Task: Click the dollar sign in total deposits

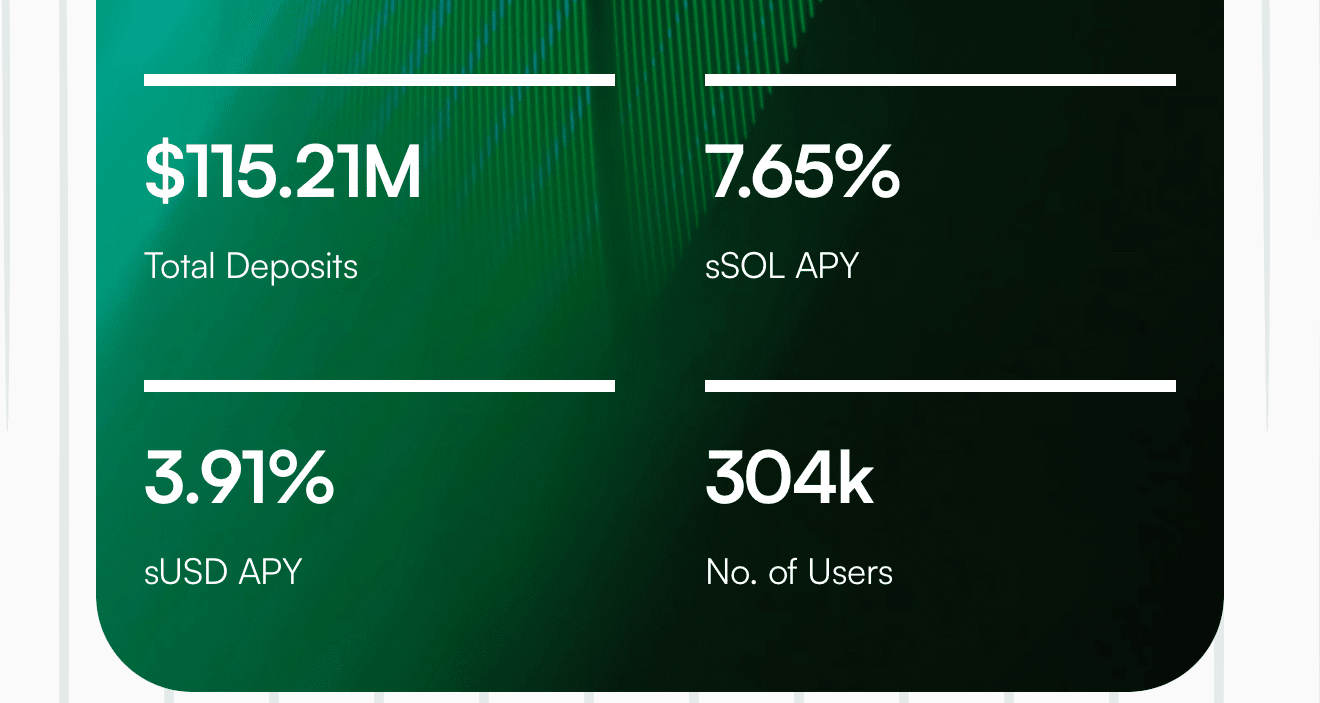Action: (163, 172)
